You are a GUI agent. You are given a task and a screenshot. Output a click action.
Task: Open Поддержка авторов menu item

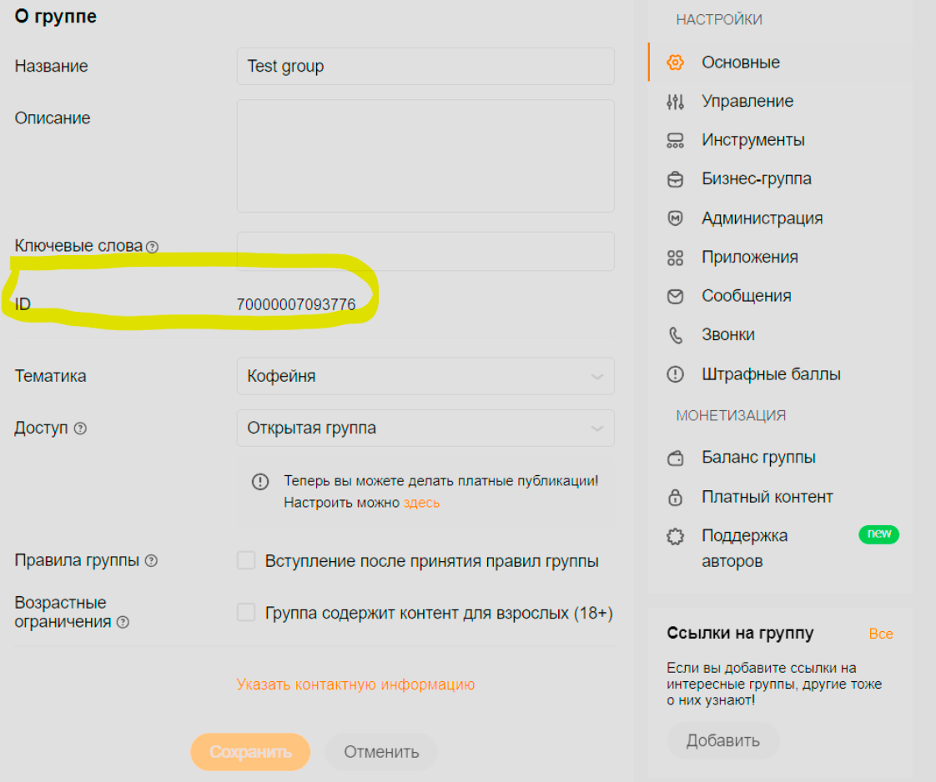(744, 536)
